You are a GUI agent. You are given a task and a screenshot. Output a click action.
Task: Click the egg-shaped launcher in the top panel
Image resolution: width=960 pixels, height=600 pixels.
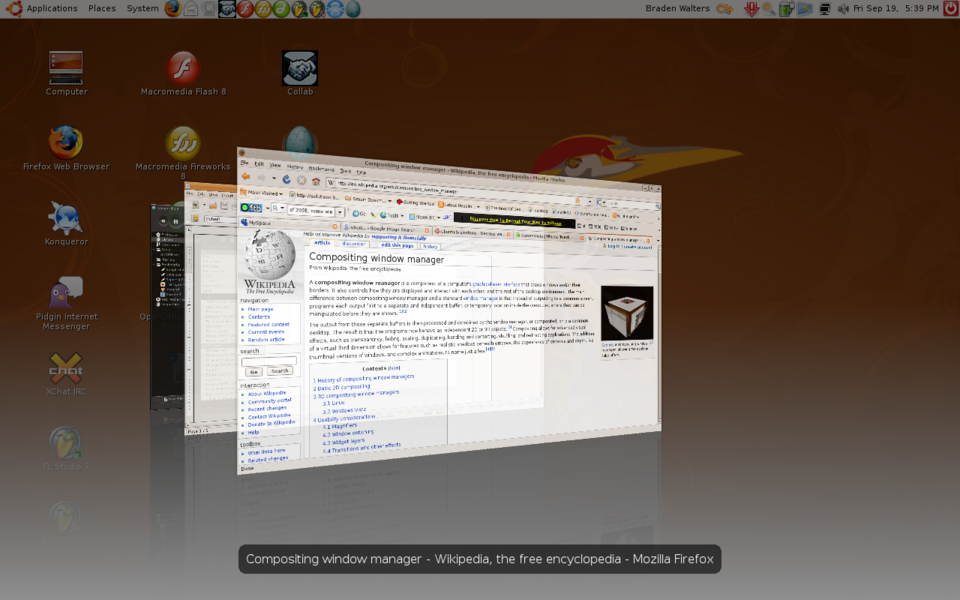tap(353, 9)
